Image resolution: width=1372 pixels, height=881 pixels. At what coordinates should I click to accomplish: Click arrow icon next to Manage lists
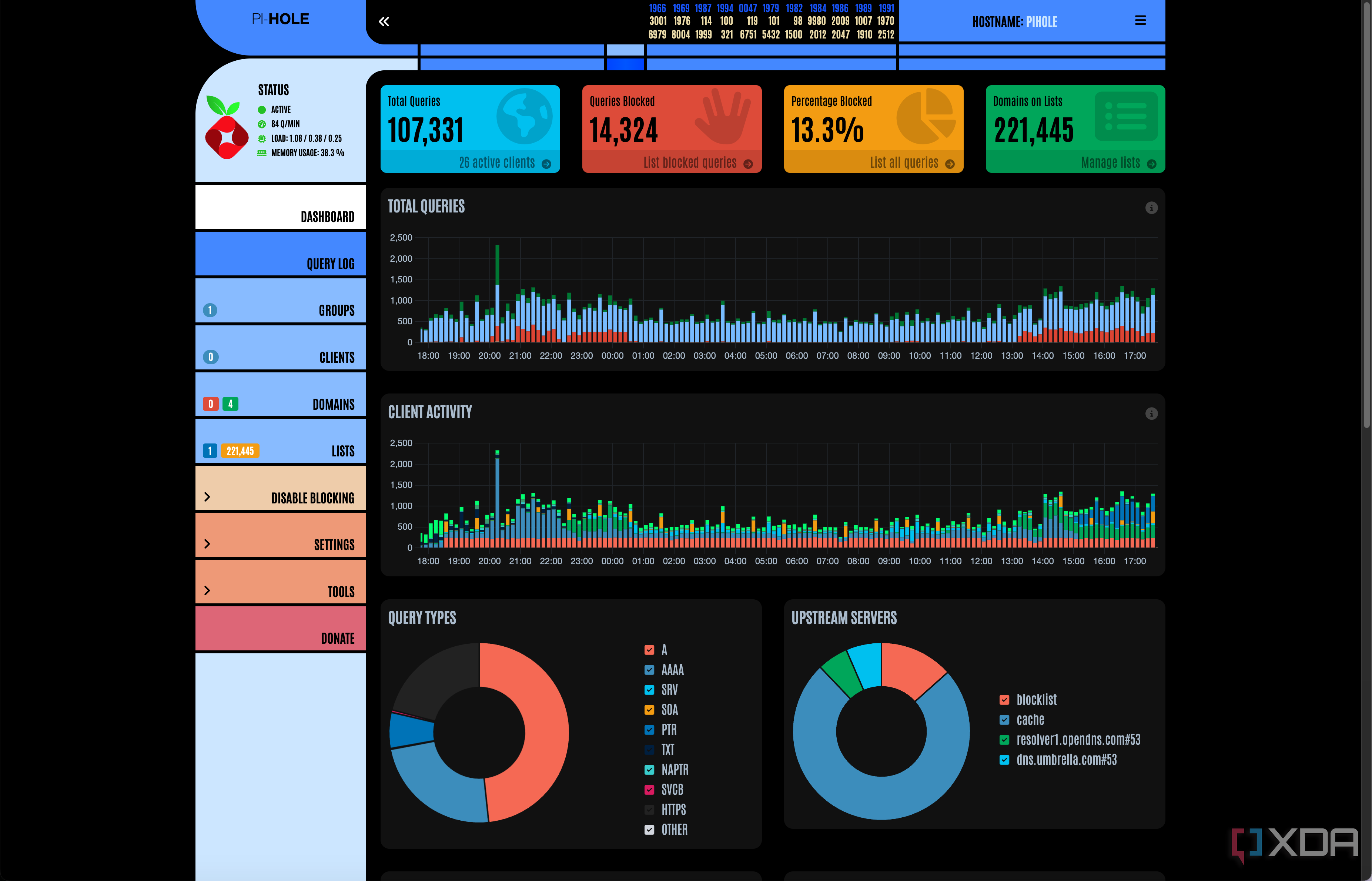[x=1152, y=164]
